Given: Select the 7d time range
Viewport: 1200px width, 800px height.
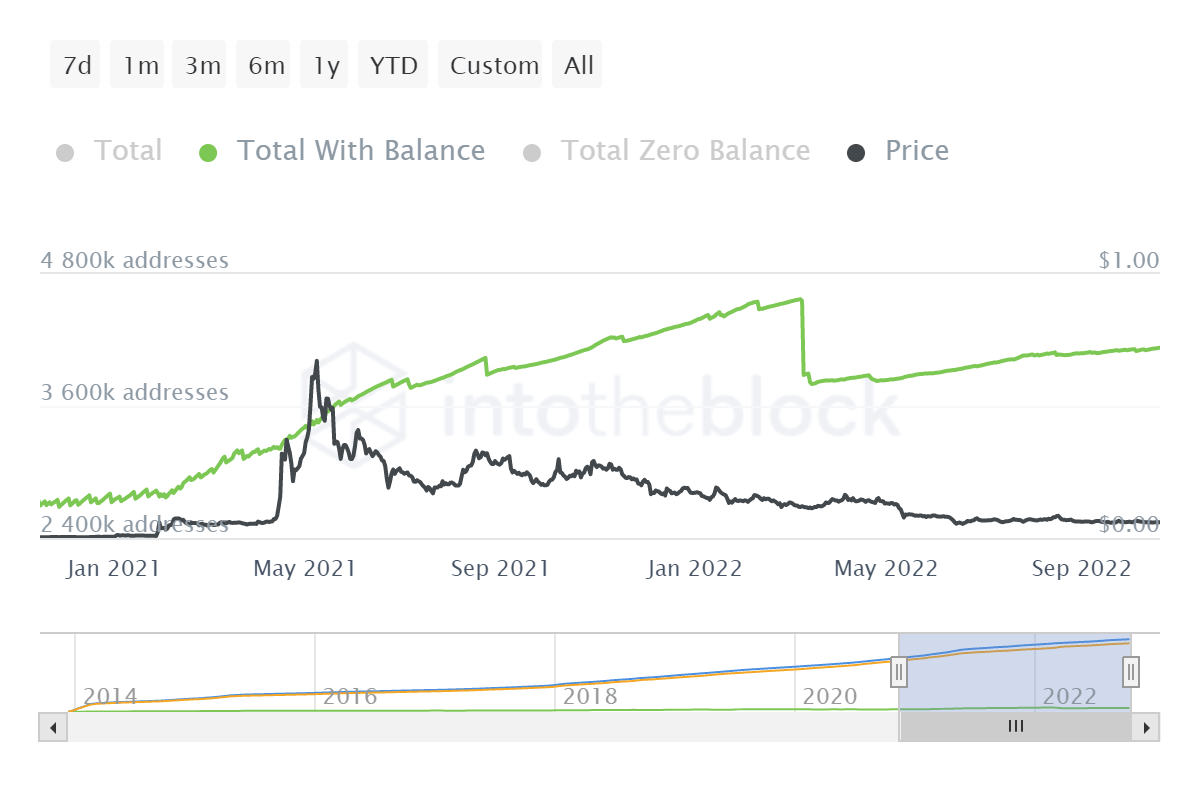Looking at the screenshot, I should (76, 66).
